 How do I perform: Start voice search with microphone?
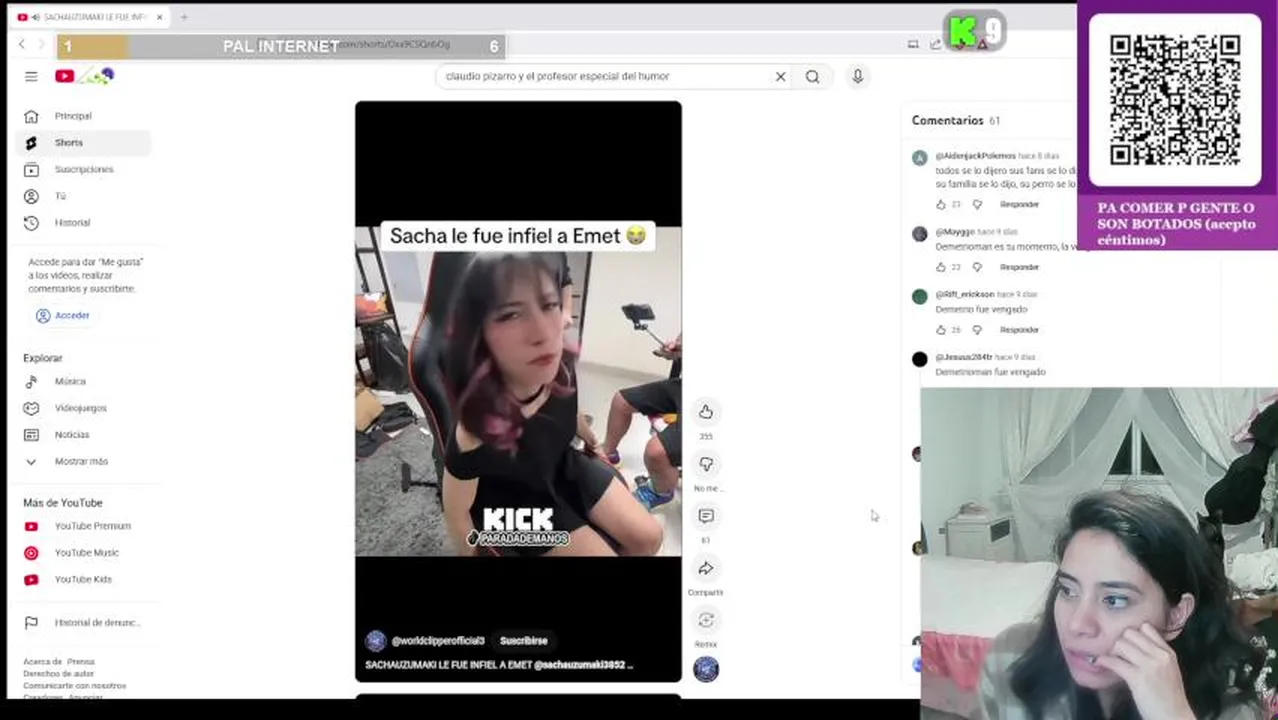click(x=857, y=76)
